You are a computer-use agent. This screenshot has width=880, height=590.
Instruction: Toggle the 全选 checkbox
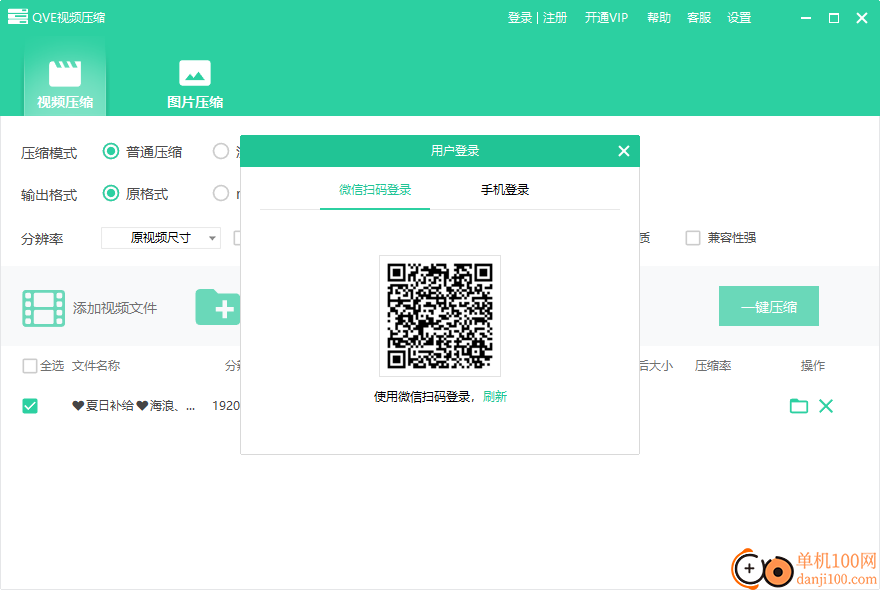coord(30,366)
